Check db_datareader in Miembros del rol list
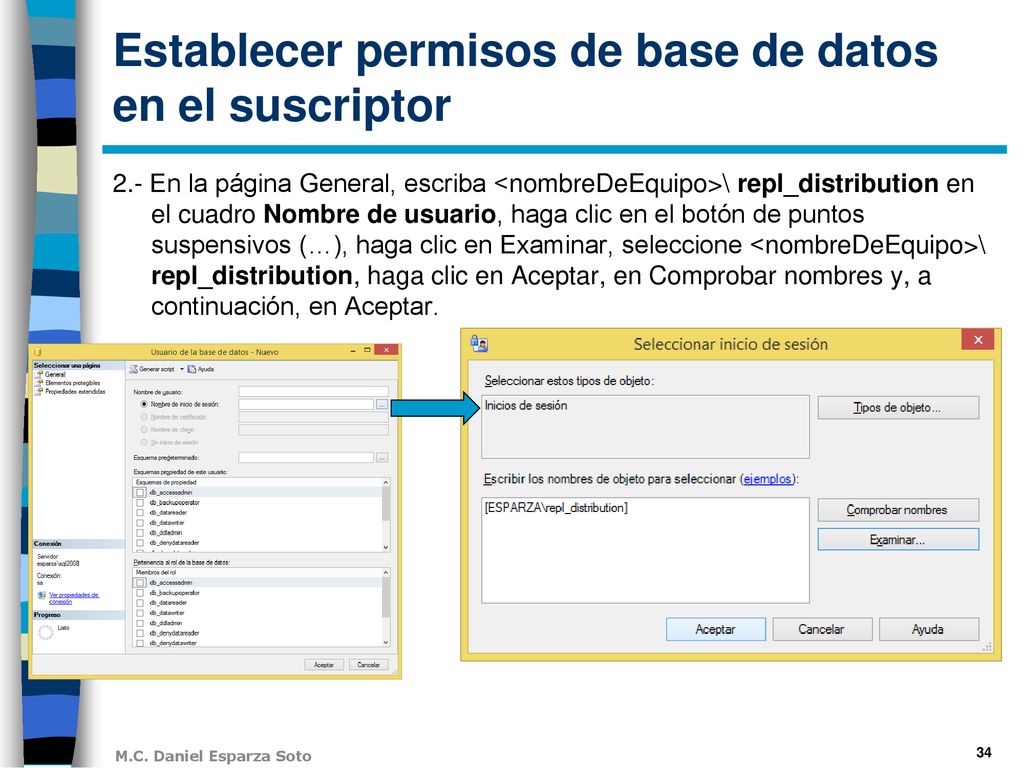 140,603
